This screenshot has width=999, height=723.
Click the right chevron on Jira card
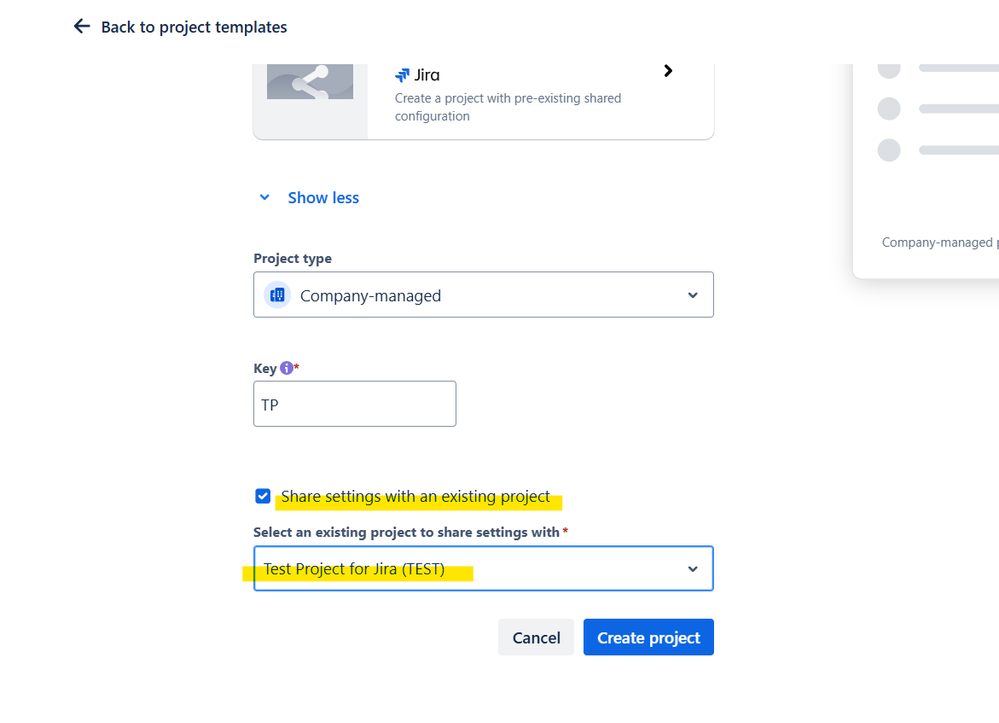point(668,71)
